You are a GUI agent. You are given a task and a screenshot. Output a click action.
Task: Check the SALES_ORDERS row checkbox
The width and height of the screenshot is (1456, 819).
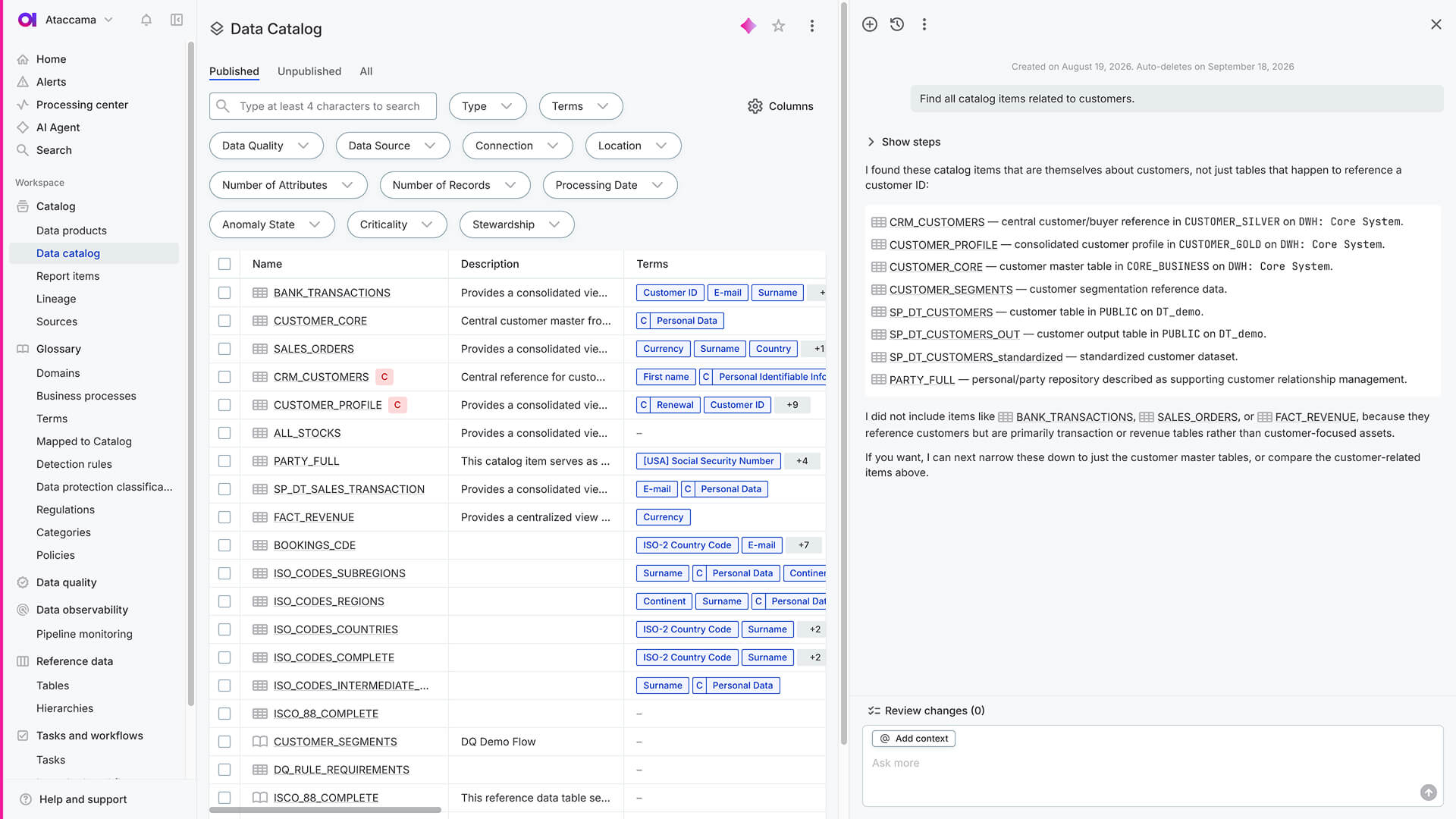pyautogui.click(x=224, y=349)
